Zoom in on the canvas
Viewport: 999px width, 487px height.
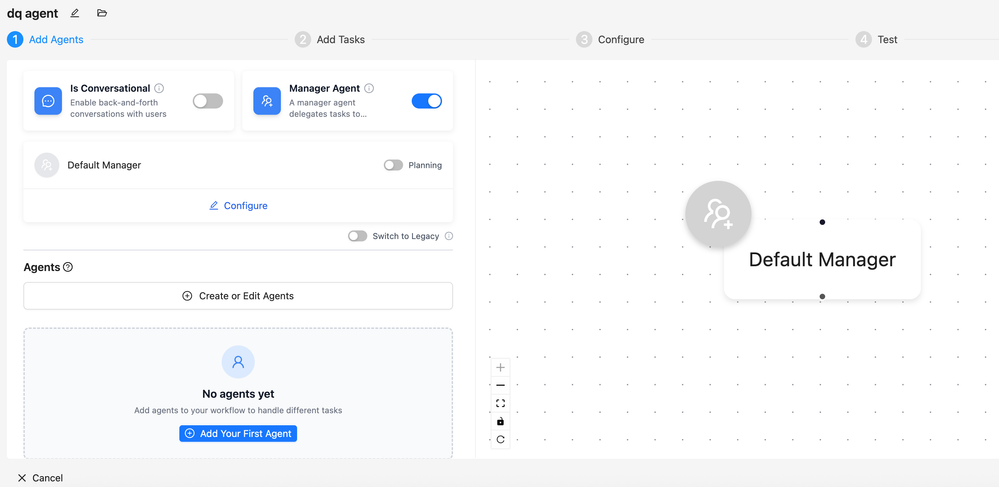pyautogui.click(x=500, y=367)
